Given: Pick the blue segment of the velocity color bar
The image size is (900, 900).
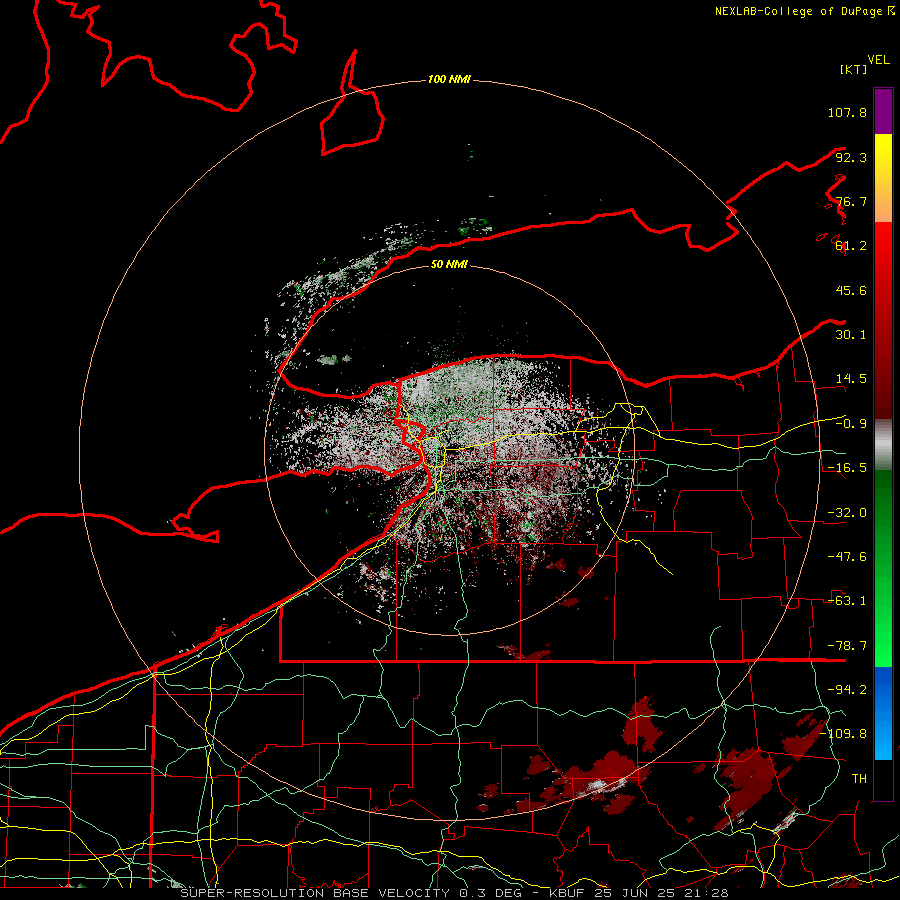Looking at the screenshot, I should (883, 713).
